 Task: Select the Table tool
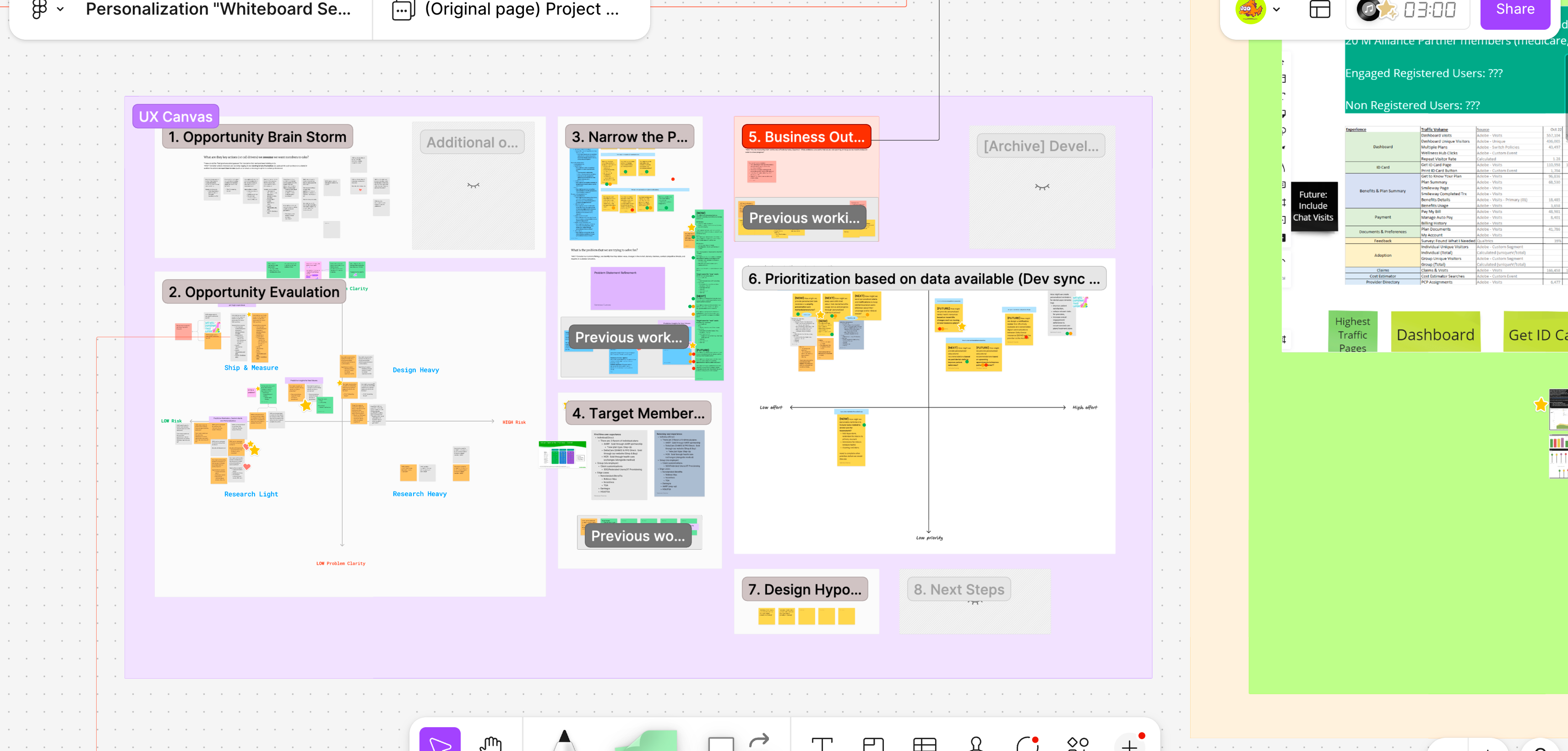[924, 744]
